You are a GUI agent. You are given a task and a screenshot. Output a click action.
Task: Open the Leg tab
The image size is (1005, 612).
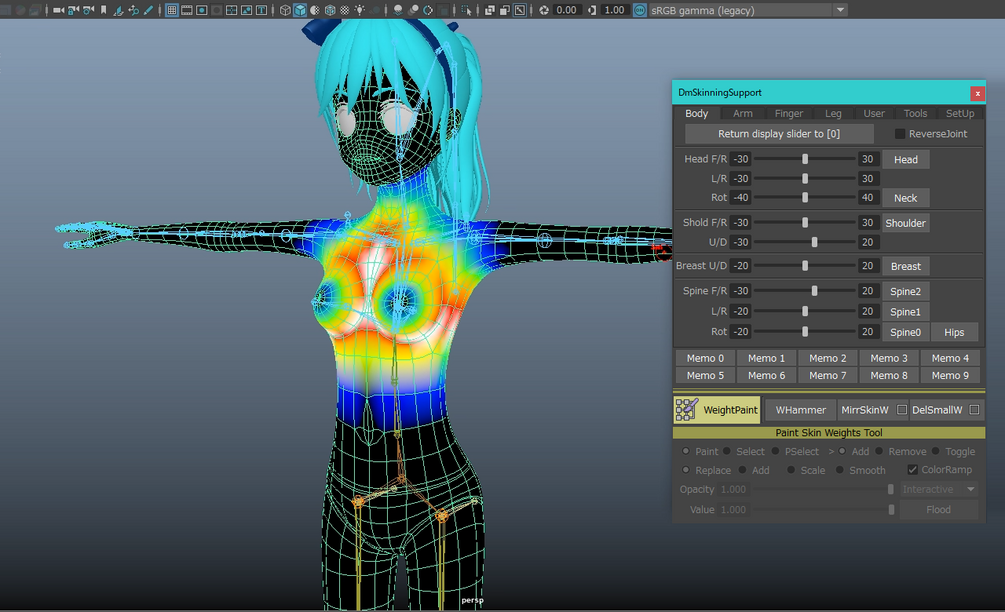click(x=833, y=113)
